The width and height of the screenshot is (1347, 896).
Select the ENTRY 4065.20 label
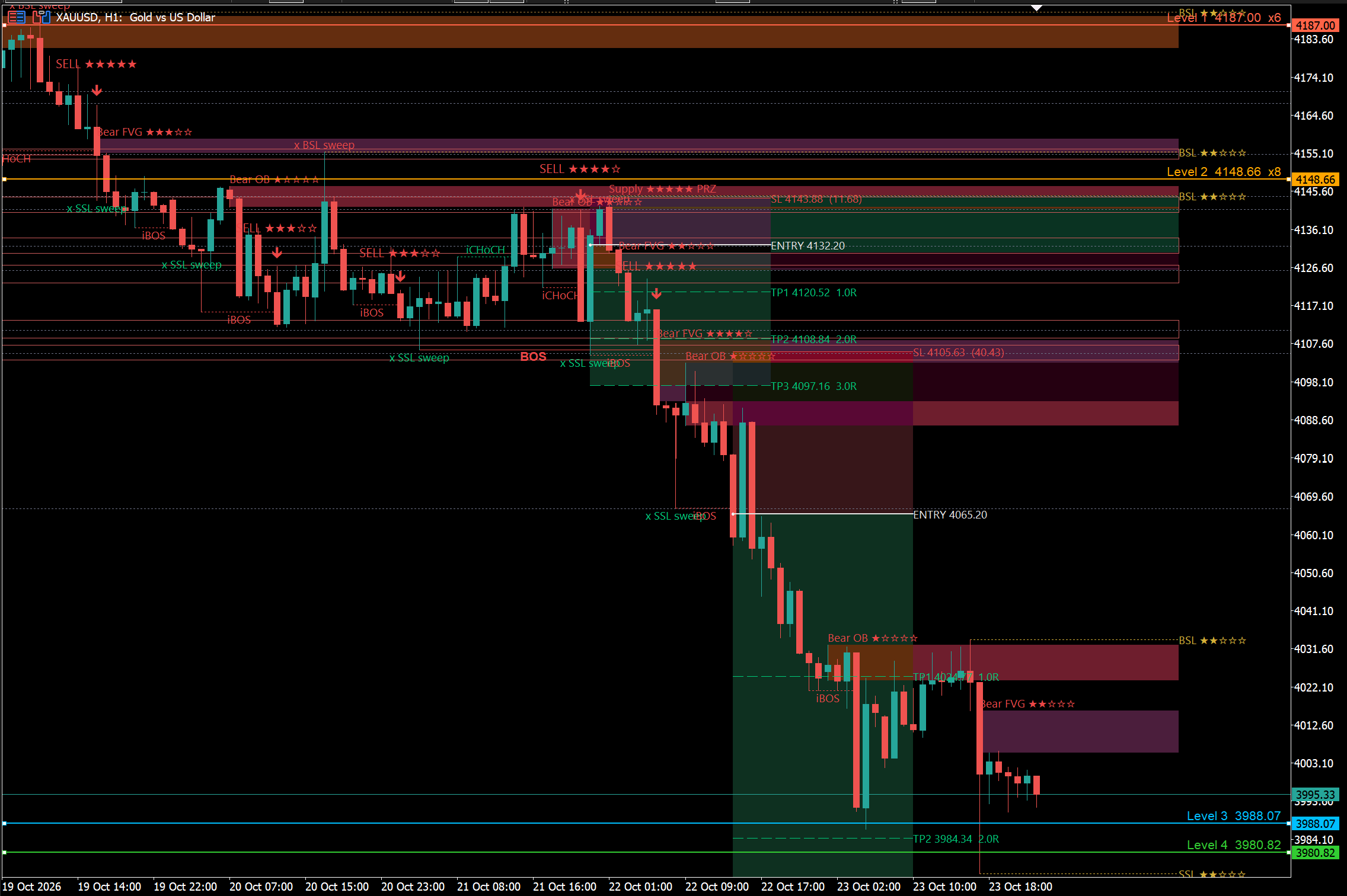pyautogui.click(x=950, y=515)
